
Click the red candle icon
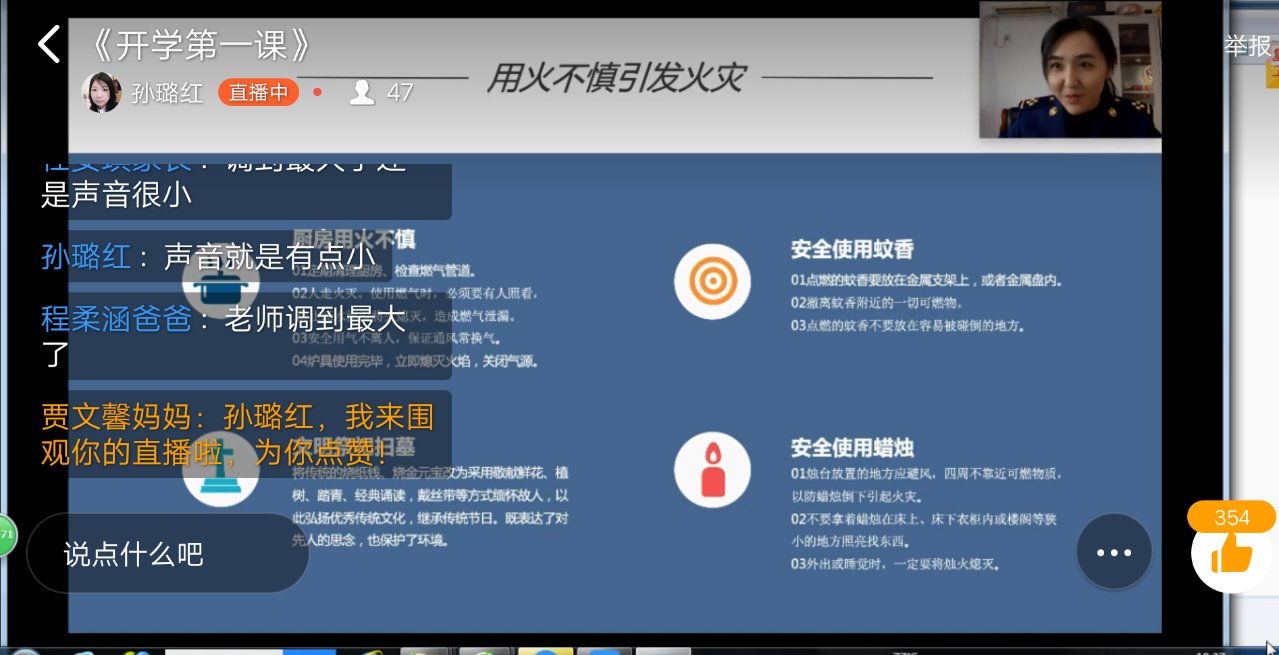(712, 469)
